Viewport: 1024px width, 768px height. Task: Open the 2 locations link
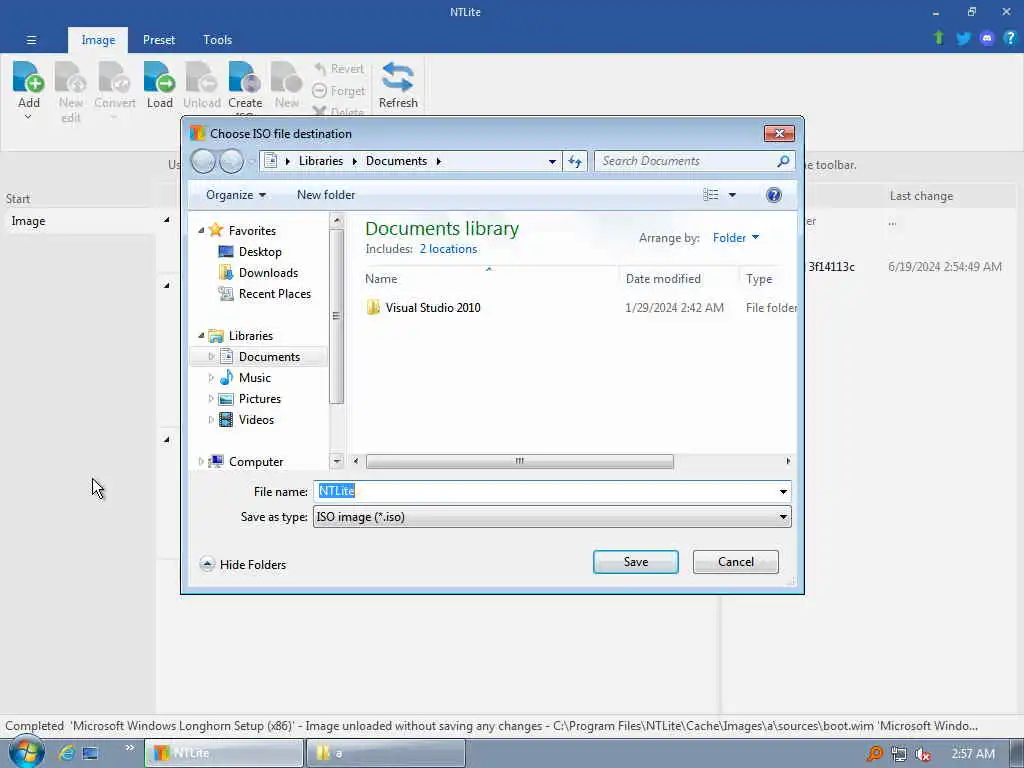click(x=448, y=249)
